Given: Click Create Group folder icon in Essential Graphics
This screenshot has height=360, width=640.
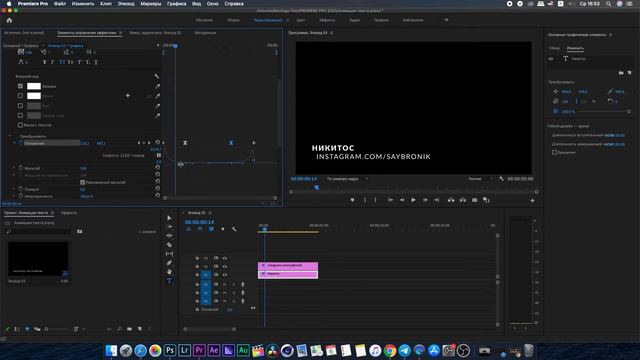Looking at the screenshot, I should click(621, 73).
